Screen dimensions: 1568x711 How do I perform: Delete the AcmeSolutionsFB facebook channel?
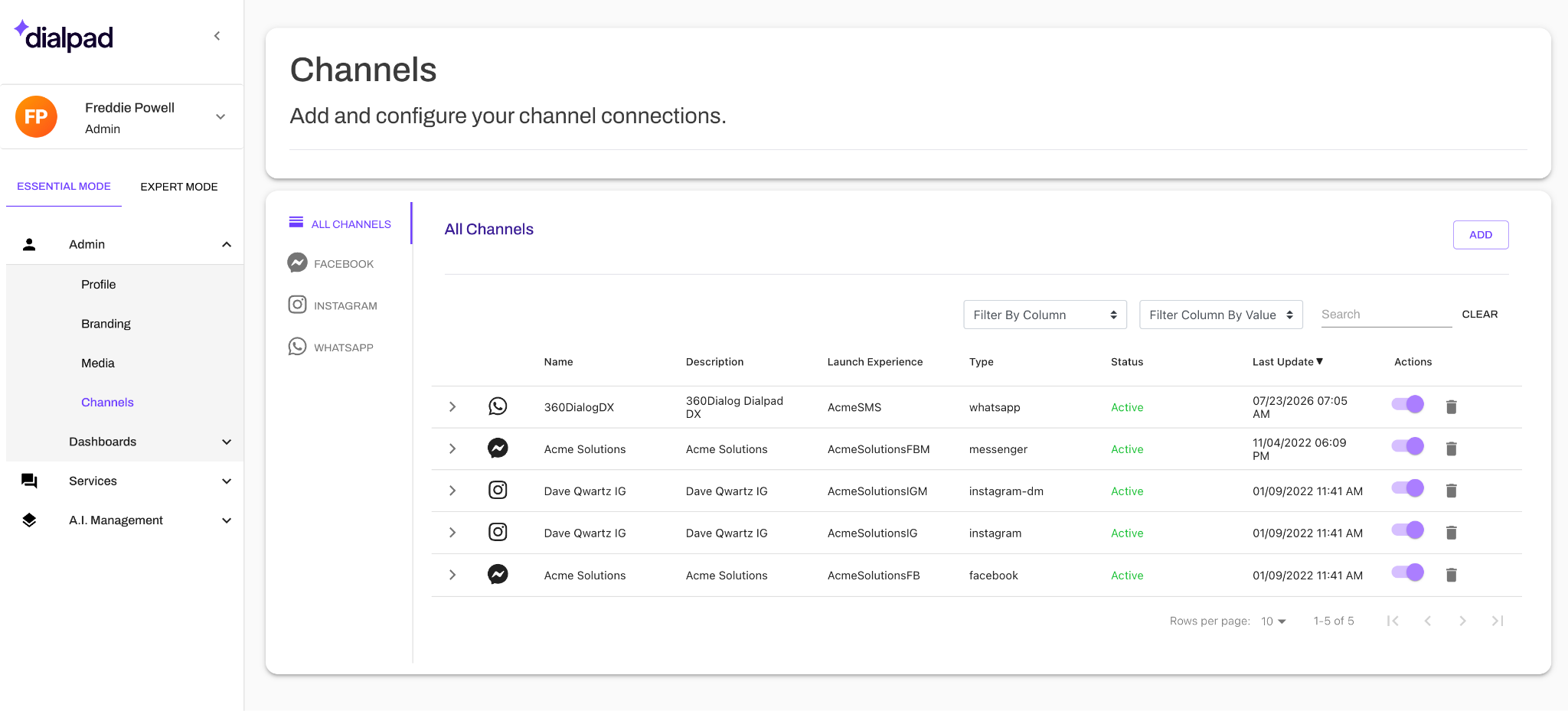point(1451,575)
